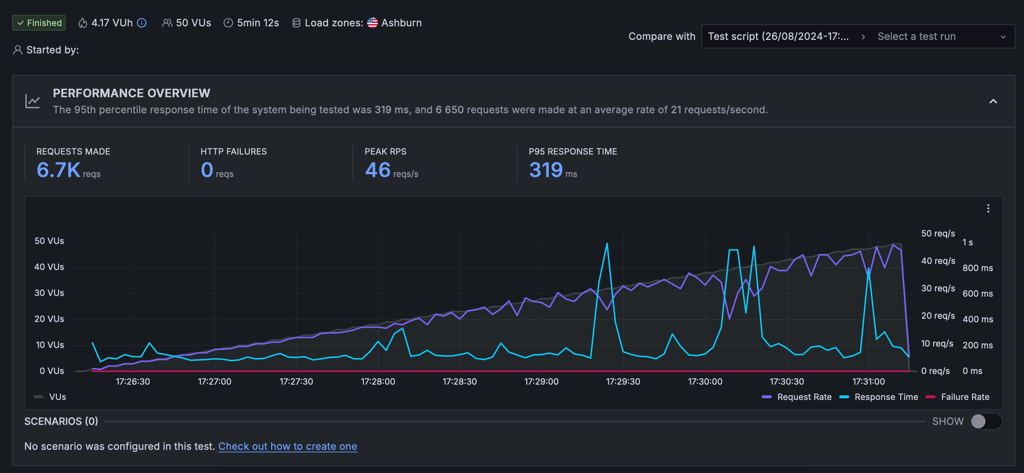
Task: Toggle Response Time series in legend
Action: pyautogui.click(x=878, y=397)
